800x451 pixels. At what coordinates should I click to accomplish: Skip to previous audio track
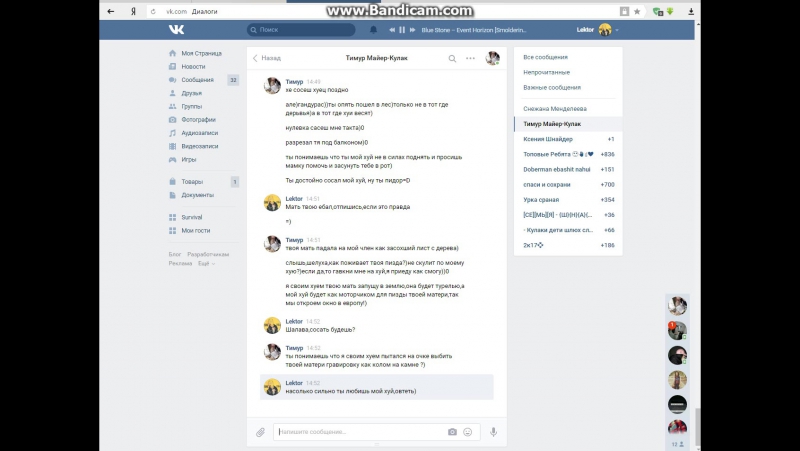(x=392, y=30)
